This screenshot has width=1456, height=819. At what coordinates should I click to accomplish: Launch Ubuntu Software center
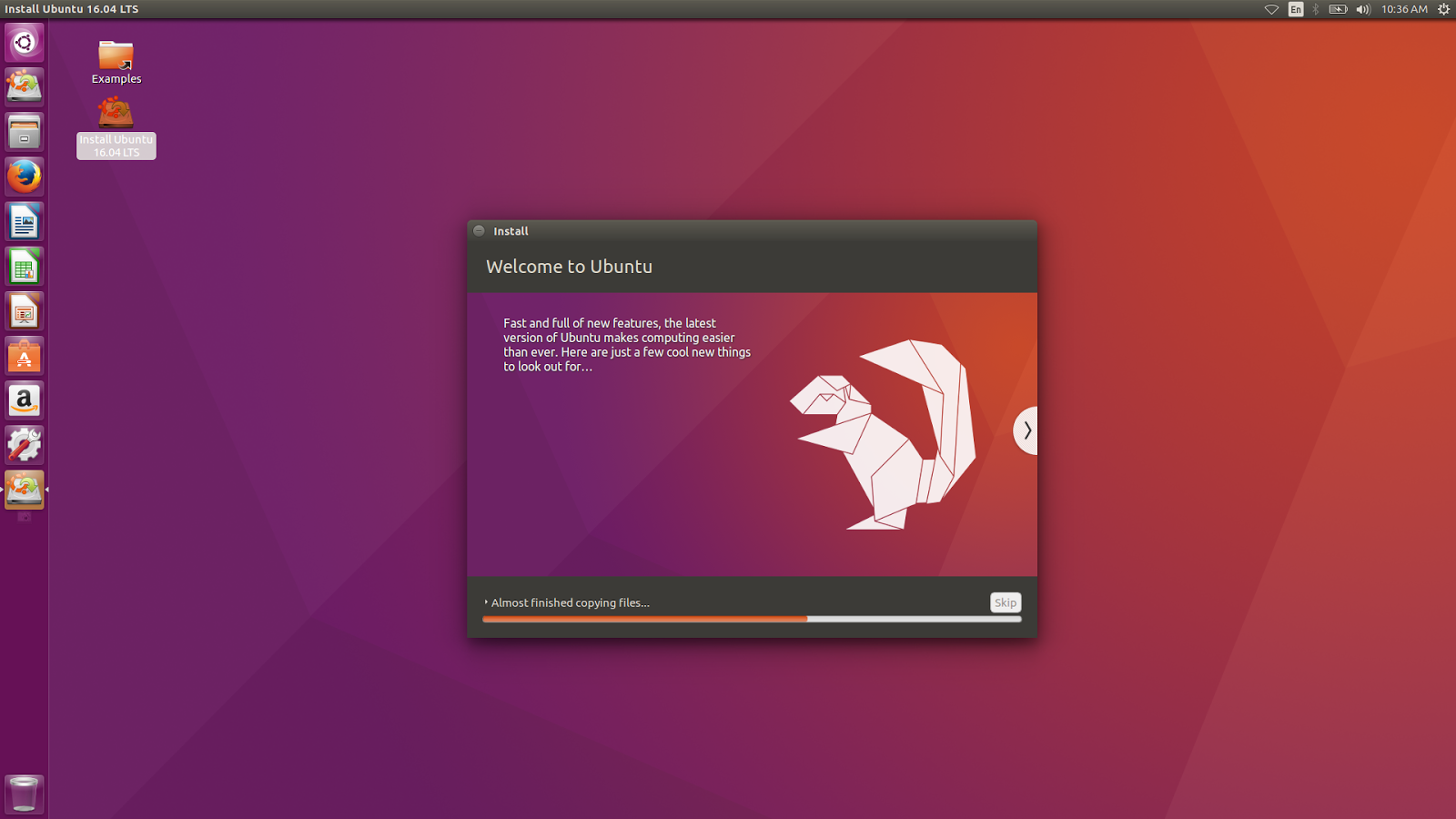25,356
